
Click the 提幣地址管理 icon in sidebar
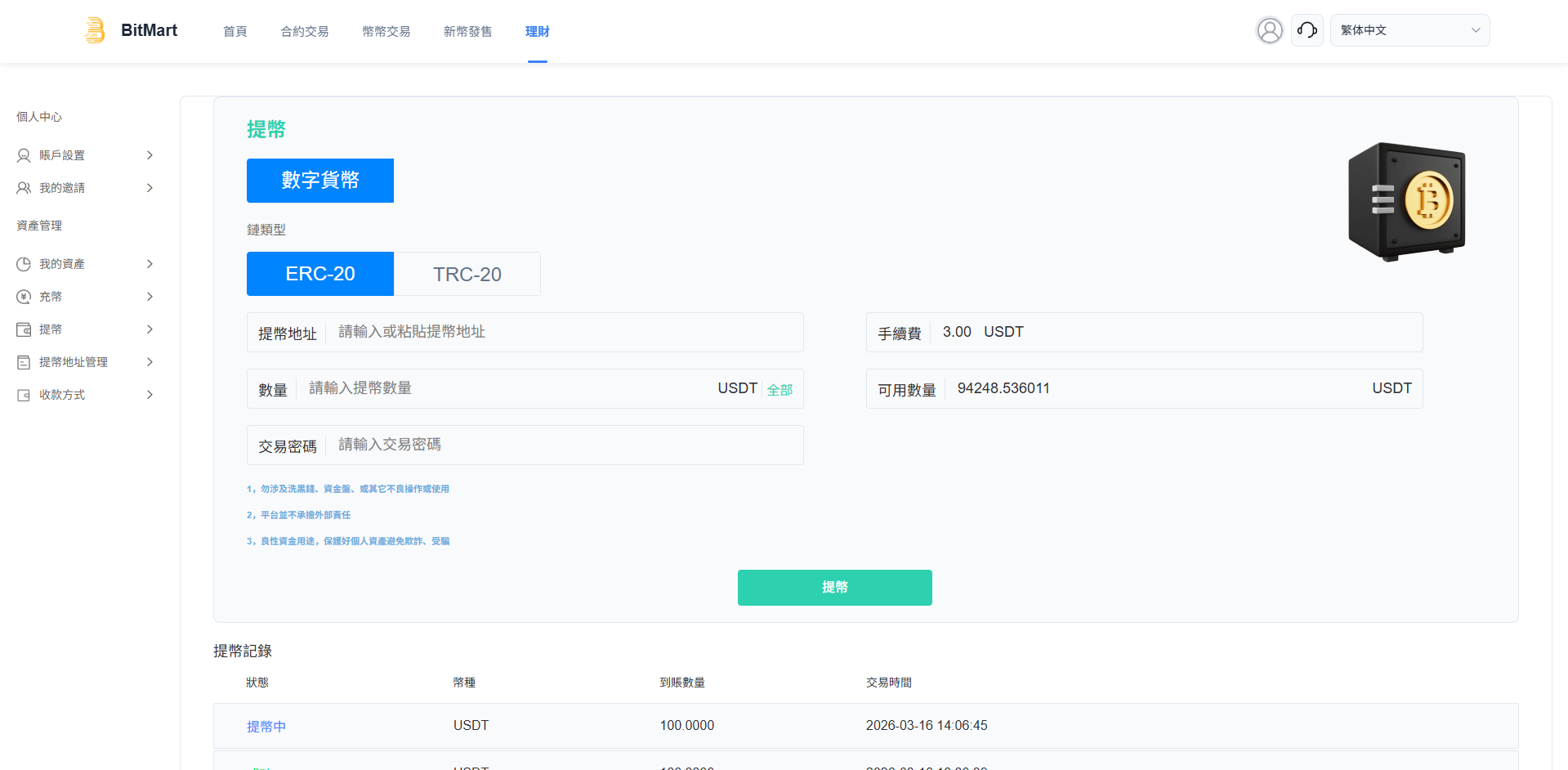tap(24, 362)
